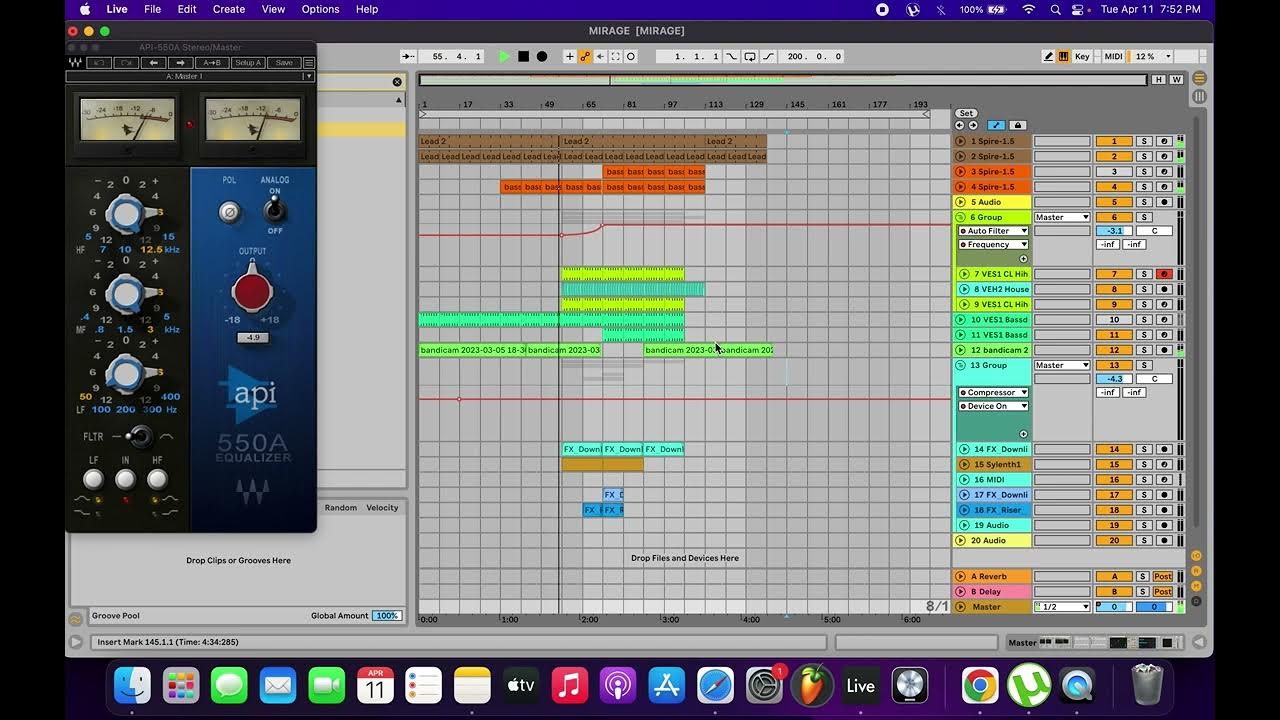The image size is (1280, 720).
Task: Open the Device On parameter chooser
Action: tap(993, 406)
